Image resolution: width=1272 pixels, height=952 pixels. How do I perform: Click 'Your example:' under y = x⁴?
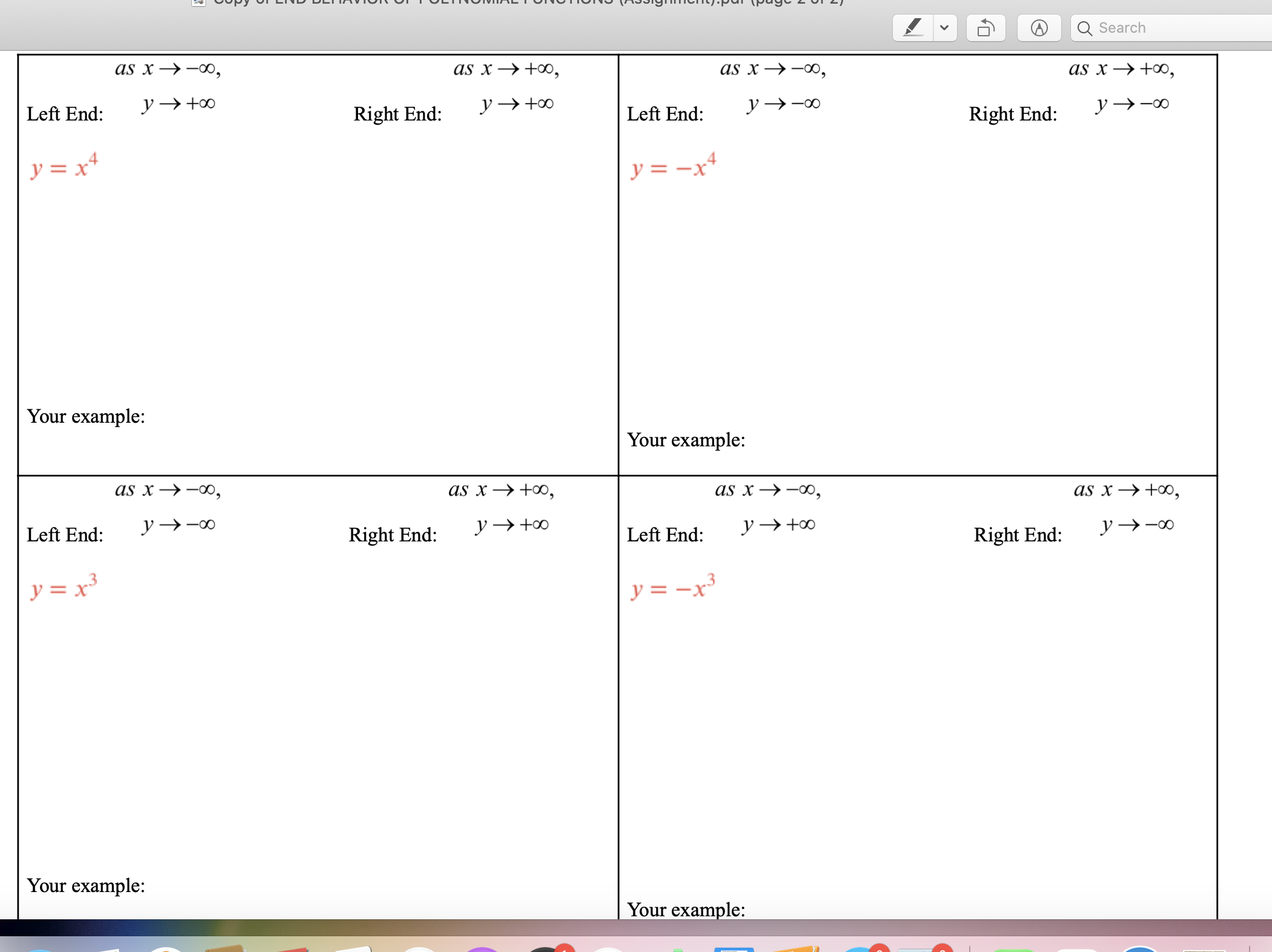click(86, 417)
